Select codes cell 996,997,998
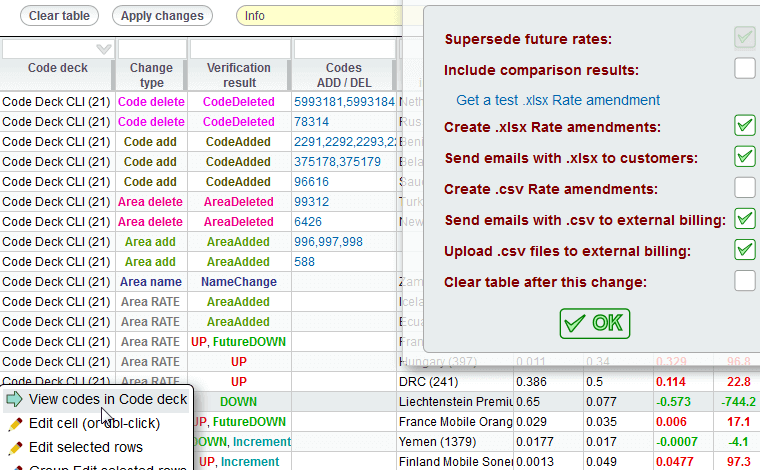760x470 pixels. pos(344,242)
